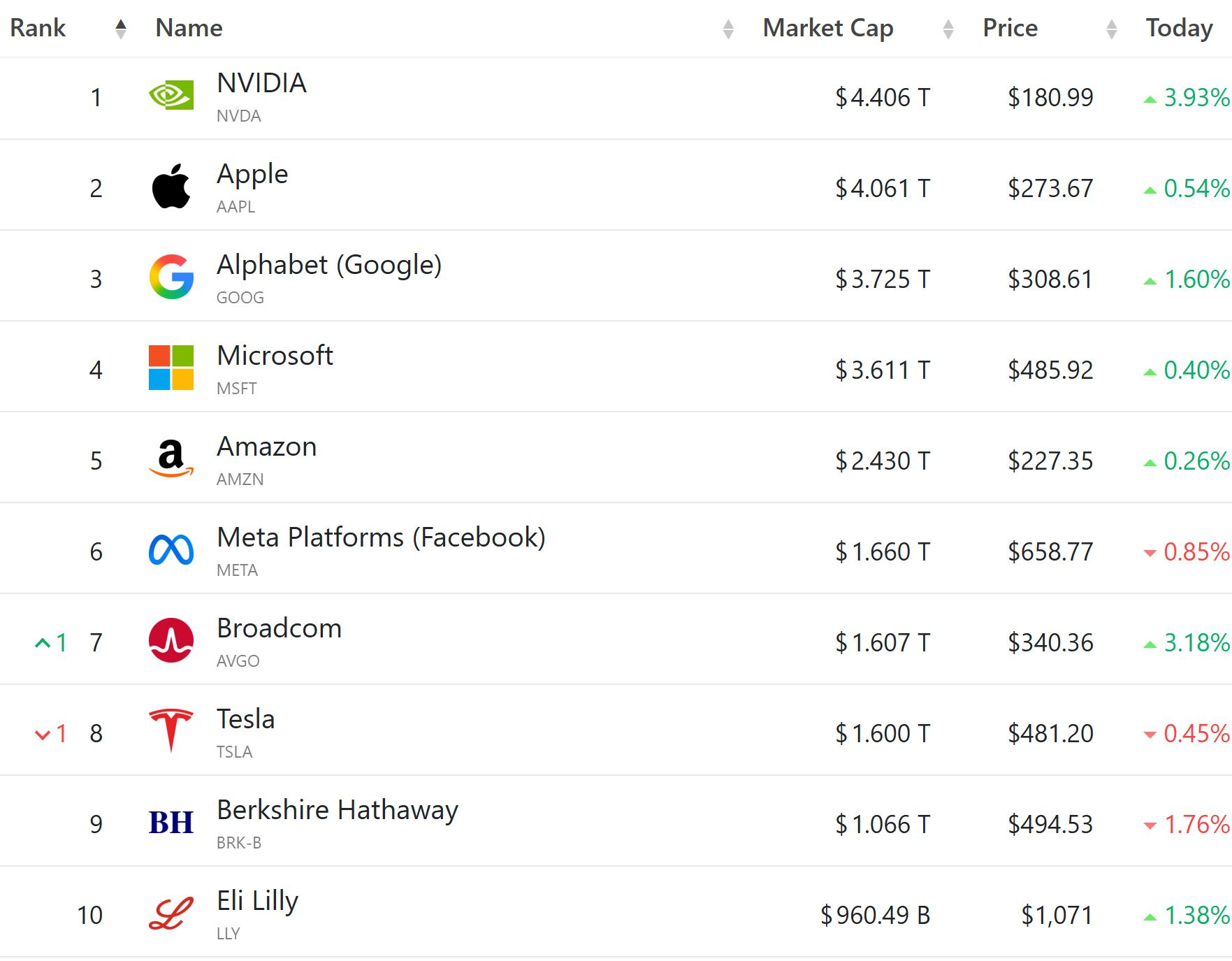
Task: Click the Tesla logo icon
Action: point(171,730)
